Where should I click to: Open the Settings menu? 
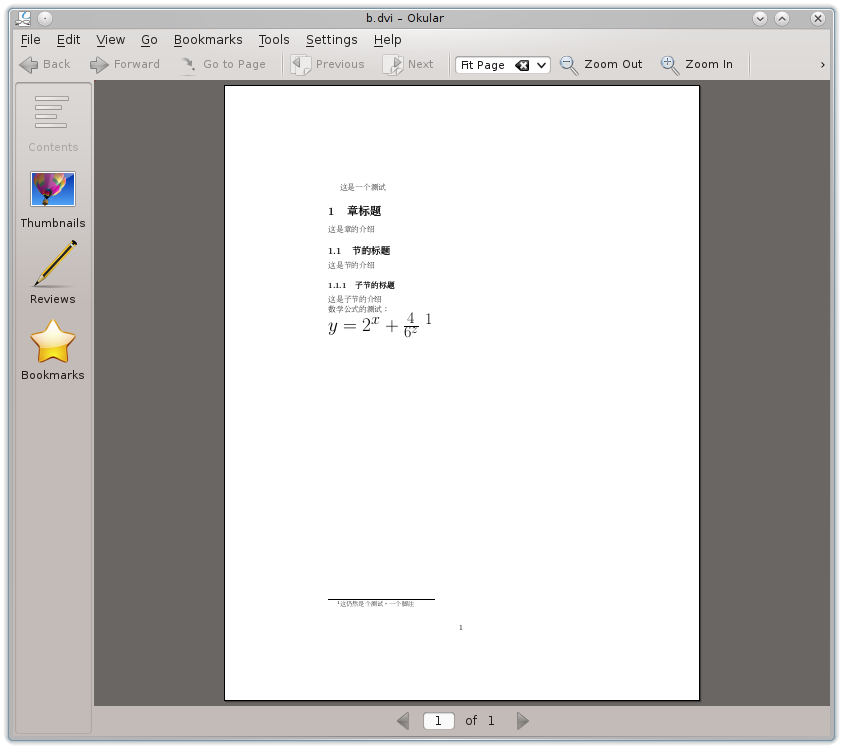click(331, 40)
